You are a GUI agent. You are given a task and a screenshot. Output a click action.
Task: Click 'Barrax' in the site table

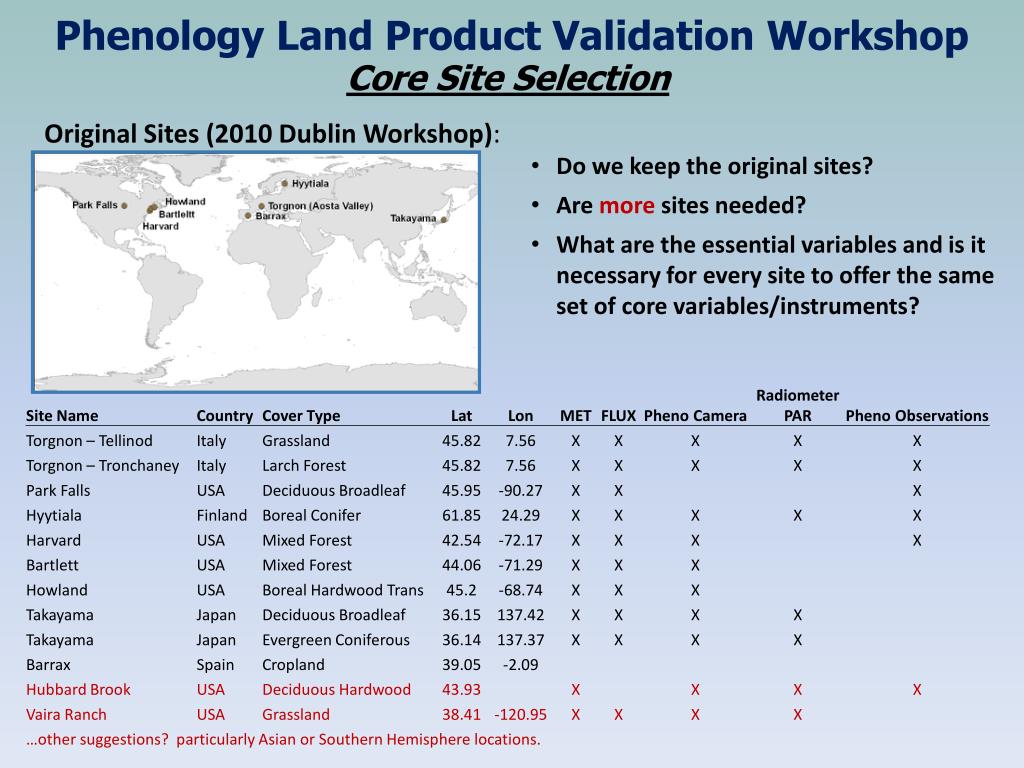pyautogui.click(x=48, y=665)
